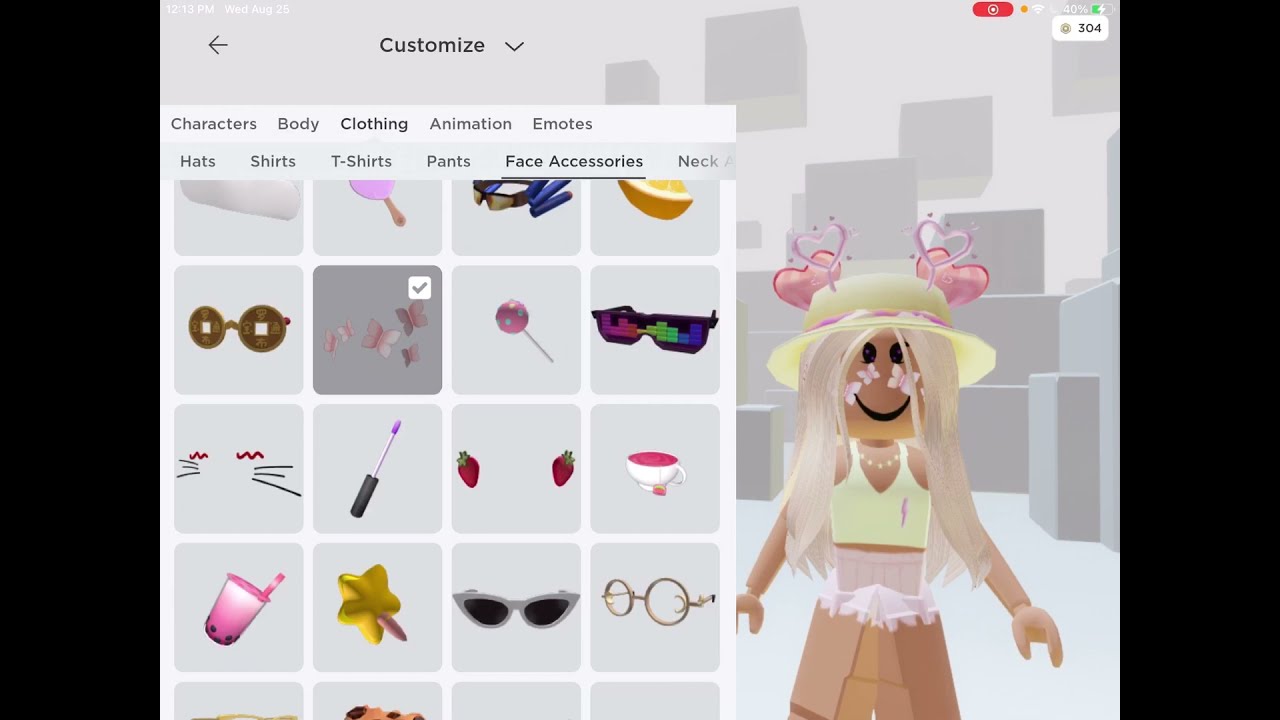Select the Face Accessories category
Screen dimensions: 1280x720
tap(574, 161)
